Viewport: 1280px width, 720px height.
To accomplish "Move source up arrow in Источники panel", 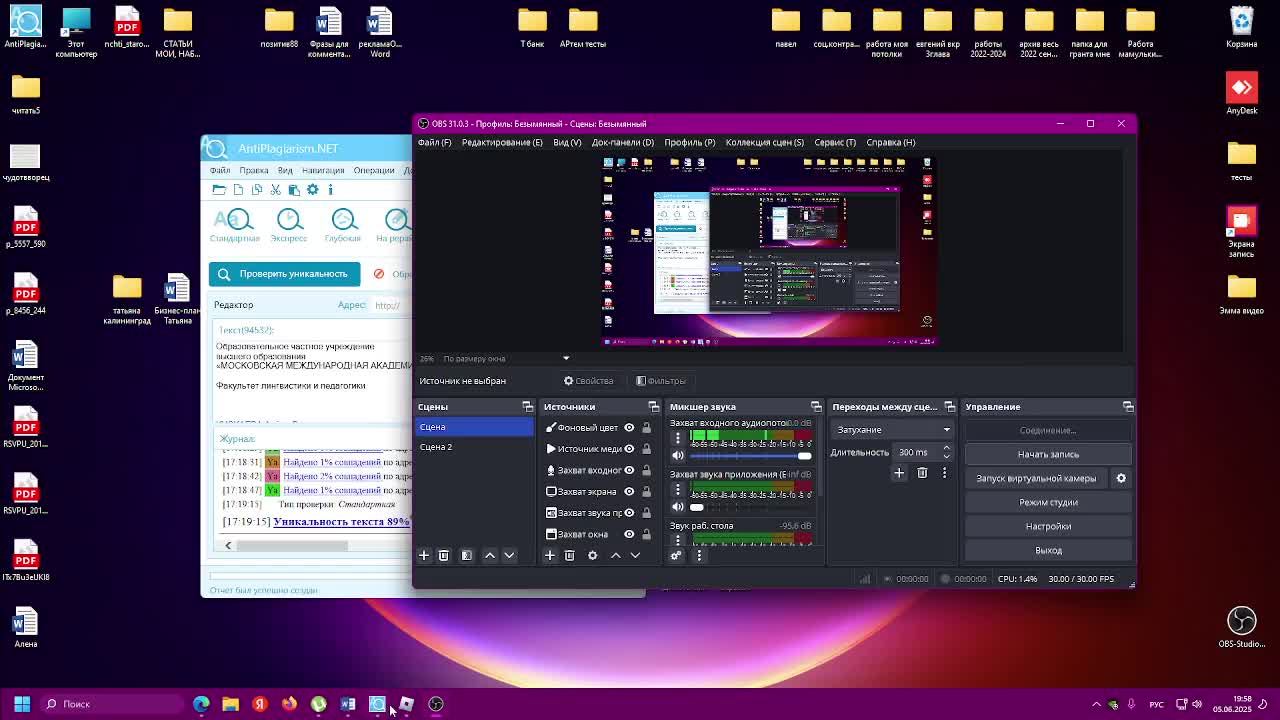I will (616, 555).
